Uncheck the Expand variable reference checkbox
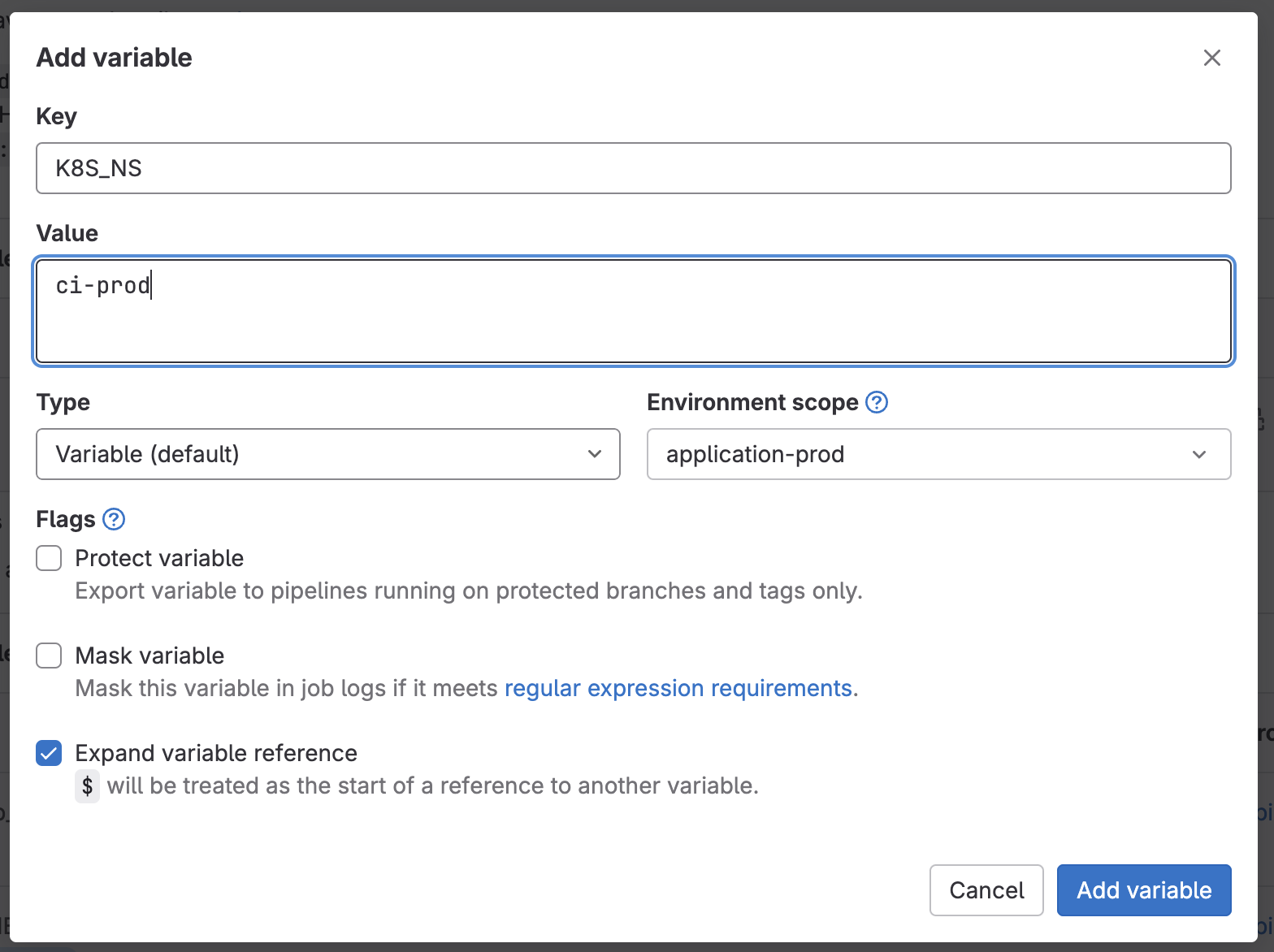 point(49,753)
